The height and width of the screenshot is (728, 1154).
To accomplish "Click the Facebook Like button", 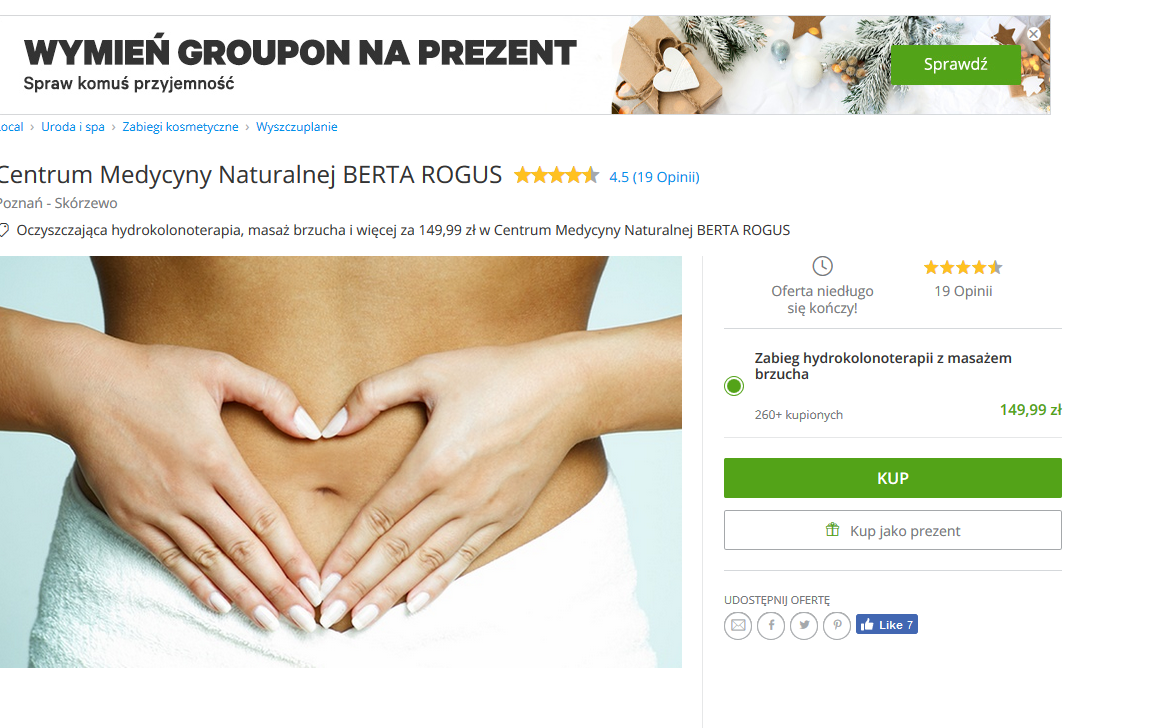I will [887, 624].
